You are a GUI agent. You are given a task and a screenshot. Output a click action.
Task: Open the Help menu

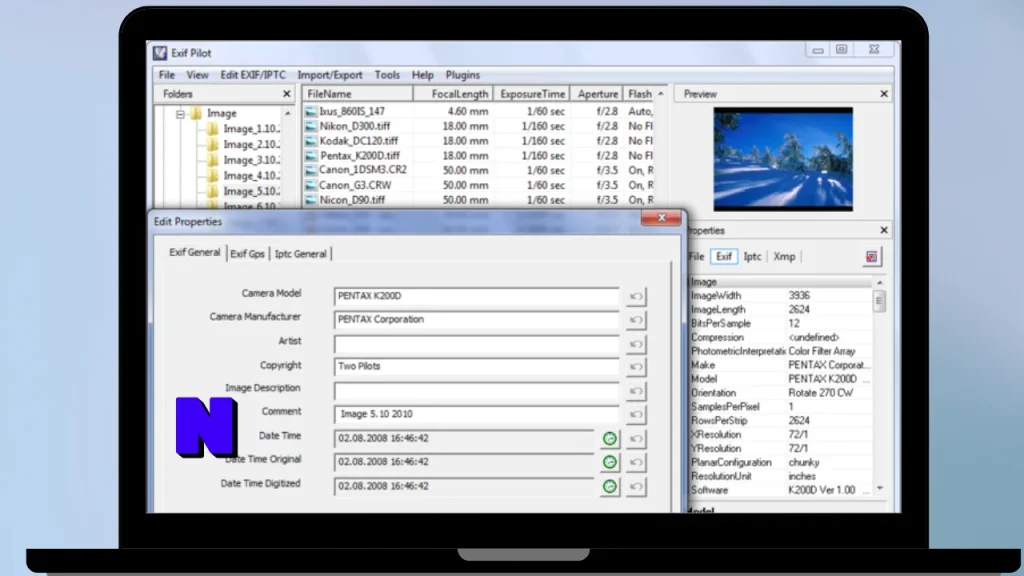423,75
